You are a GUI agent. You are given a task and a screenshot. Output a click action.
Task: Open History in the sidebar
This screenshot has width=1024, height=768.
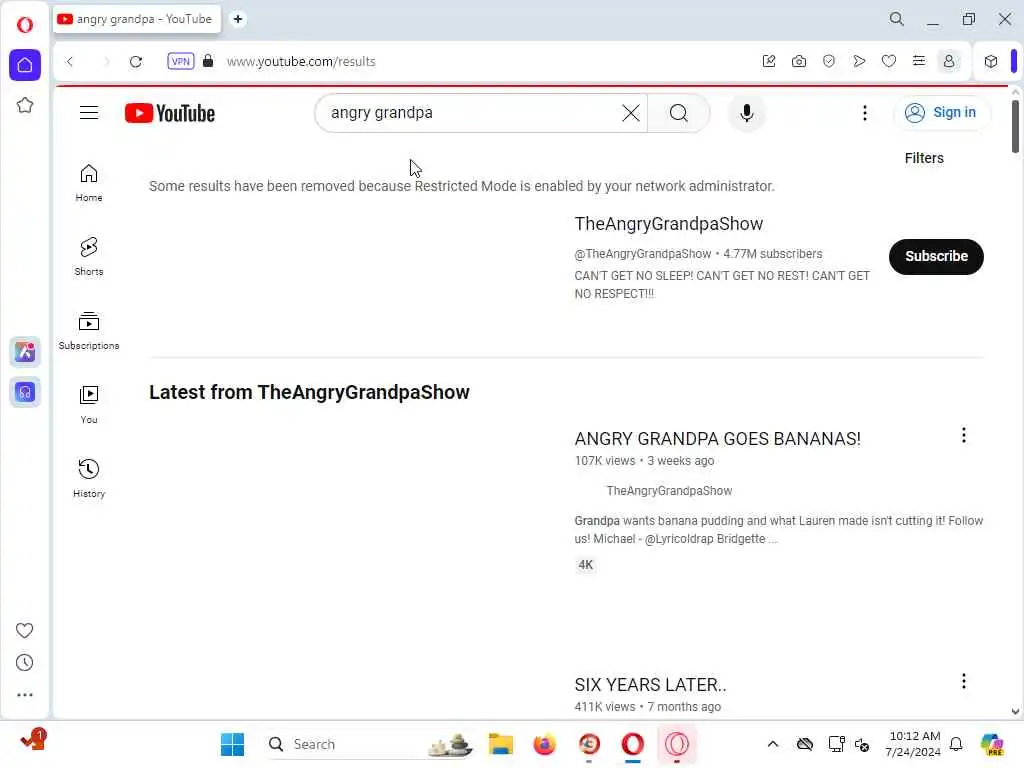[89, 479]
